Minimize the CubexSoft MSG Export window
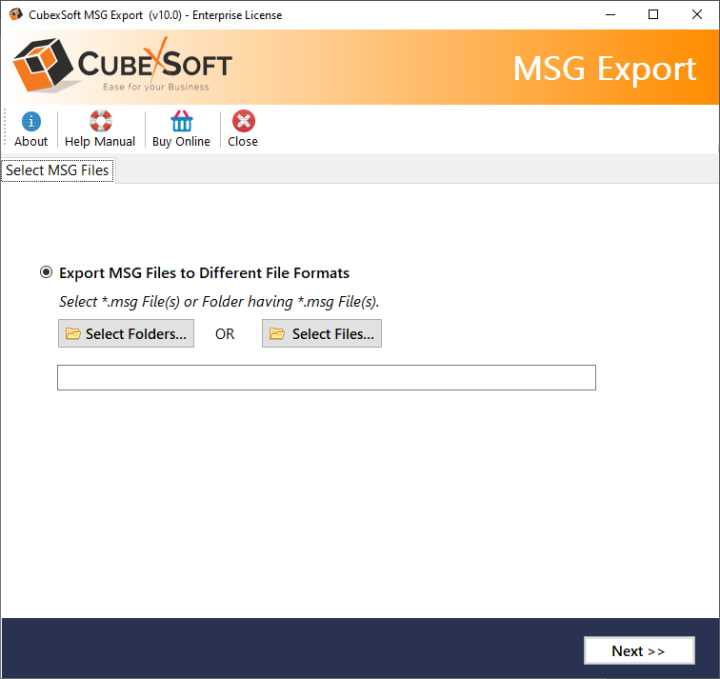720x679 pixels. [610, 15]
